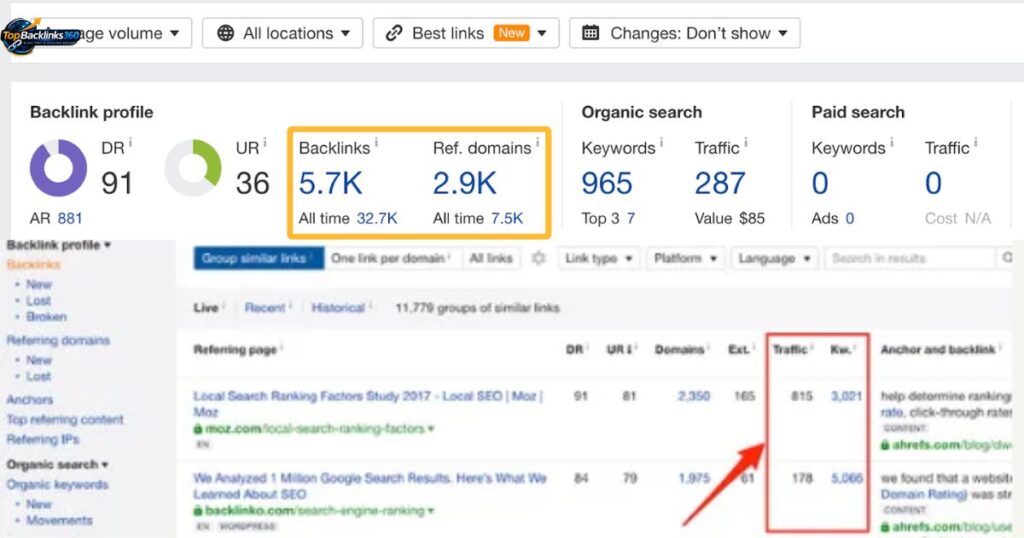Switch to the Recent tab

pos(264,308)
